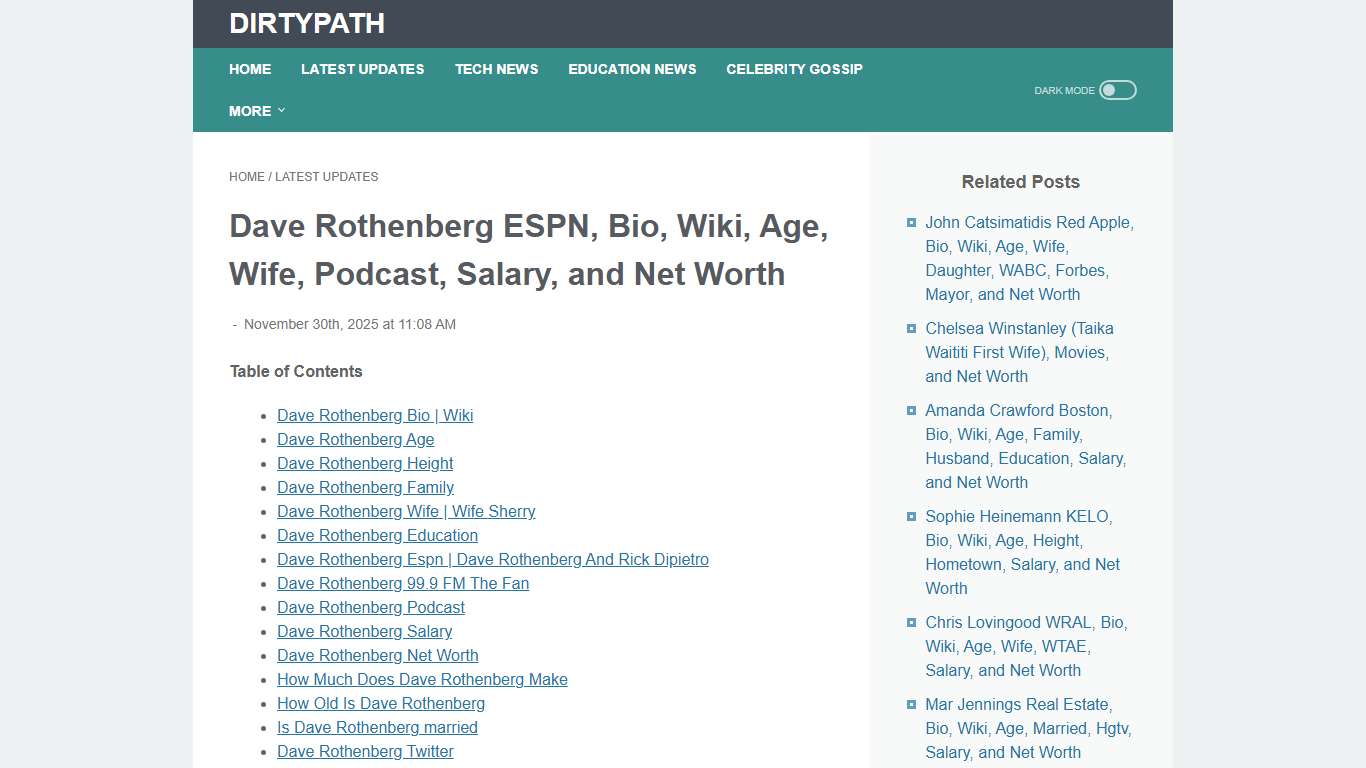Open the Dave Rothenberg Twitter link
Viewport: 1366px width, 768px height.
tap(365, 751)
